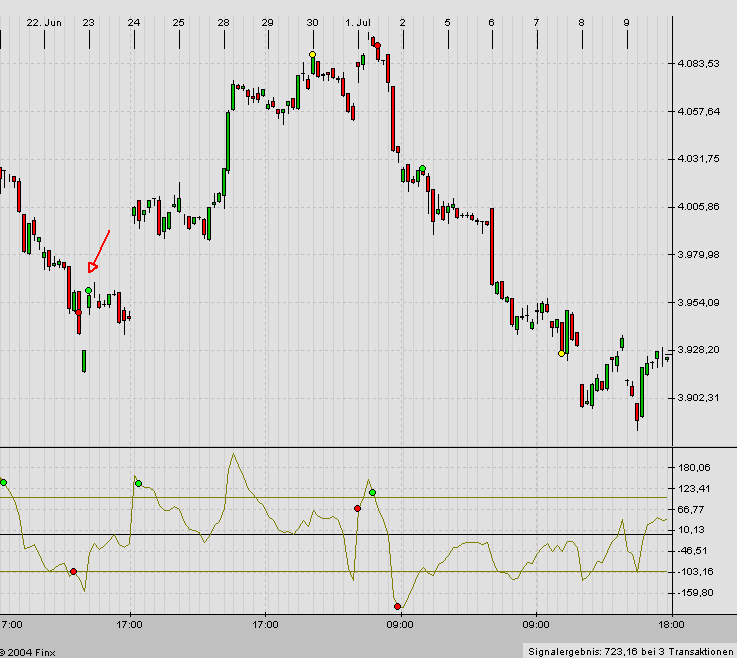Screen dimensions: 737x658
Task: Select the -159,80 indicator scale label
Action: (x=694, y=593)
